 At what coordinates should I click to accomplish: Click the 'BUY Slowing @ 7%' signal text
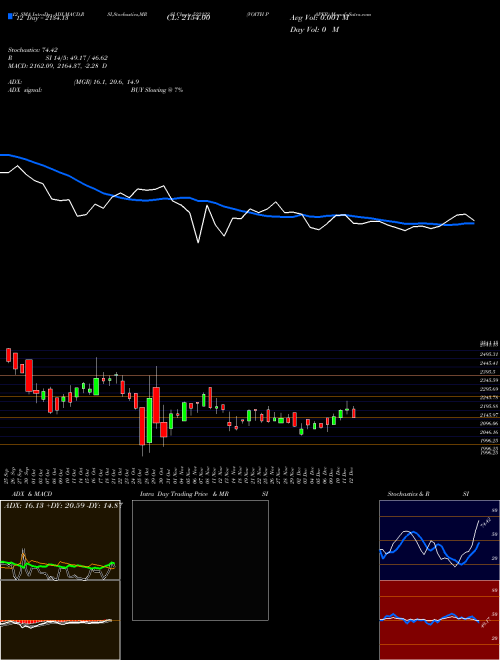[x=157, y=90]
